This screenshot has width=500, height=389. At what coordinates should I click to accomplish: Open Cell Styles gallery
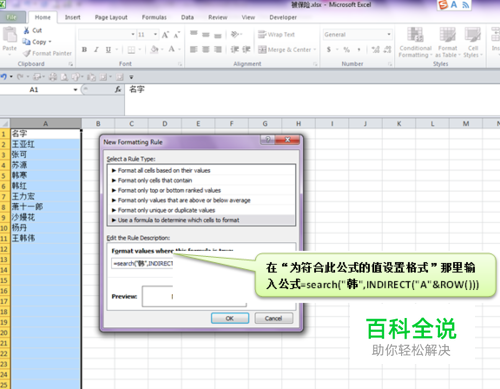click(473, 42)
